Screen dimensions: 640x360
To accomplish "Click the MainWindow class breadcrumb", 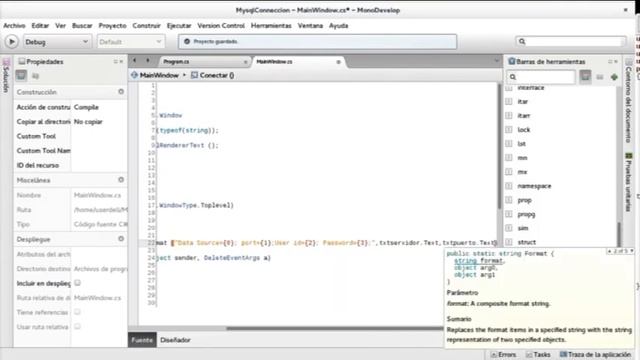I will [x=155, y=75].
